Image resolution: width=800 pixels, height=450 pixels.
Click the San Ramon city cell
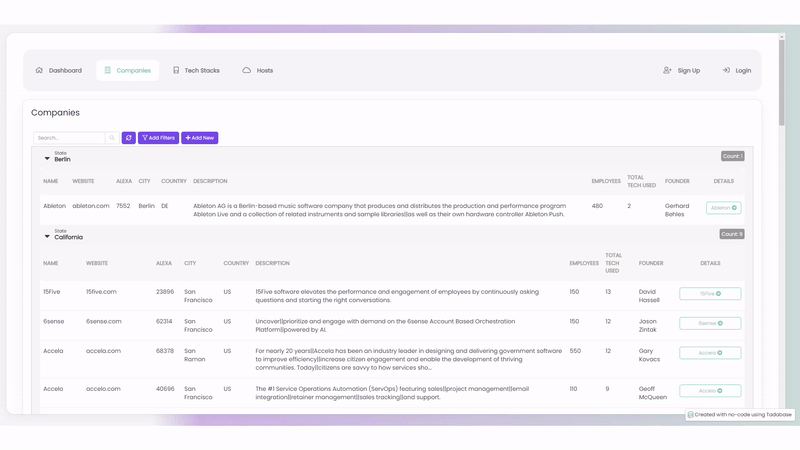(194, 355)
